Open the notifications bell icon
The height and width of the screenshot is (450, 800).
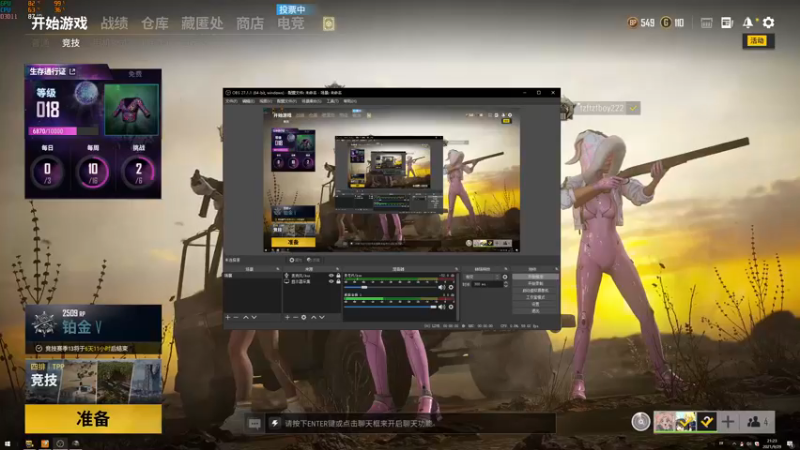[x=747, y=22]
